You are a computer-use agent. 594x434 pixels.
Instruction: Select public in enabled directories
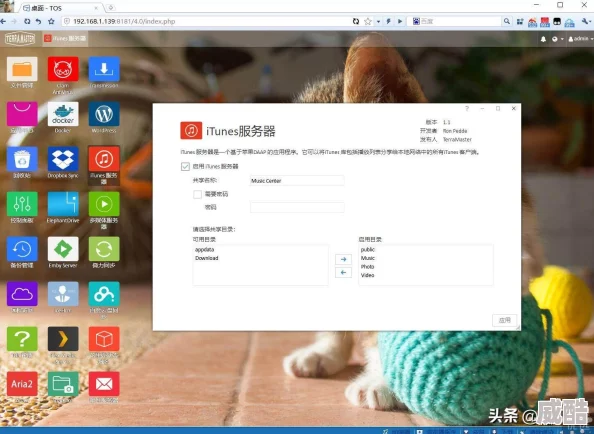click(367, 250)
